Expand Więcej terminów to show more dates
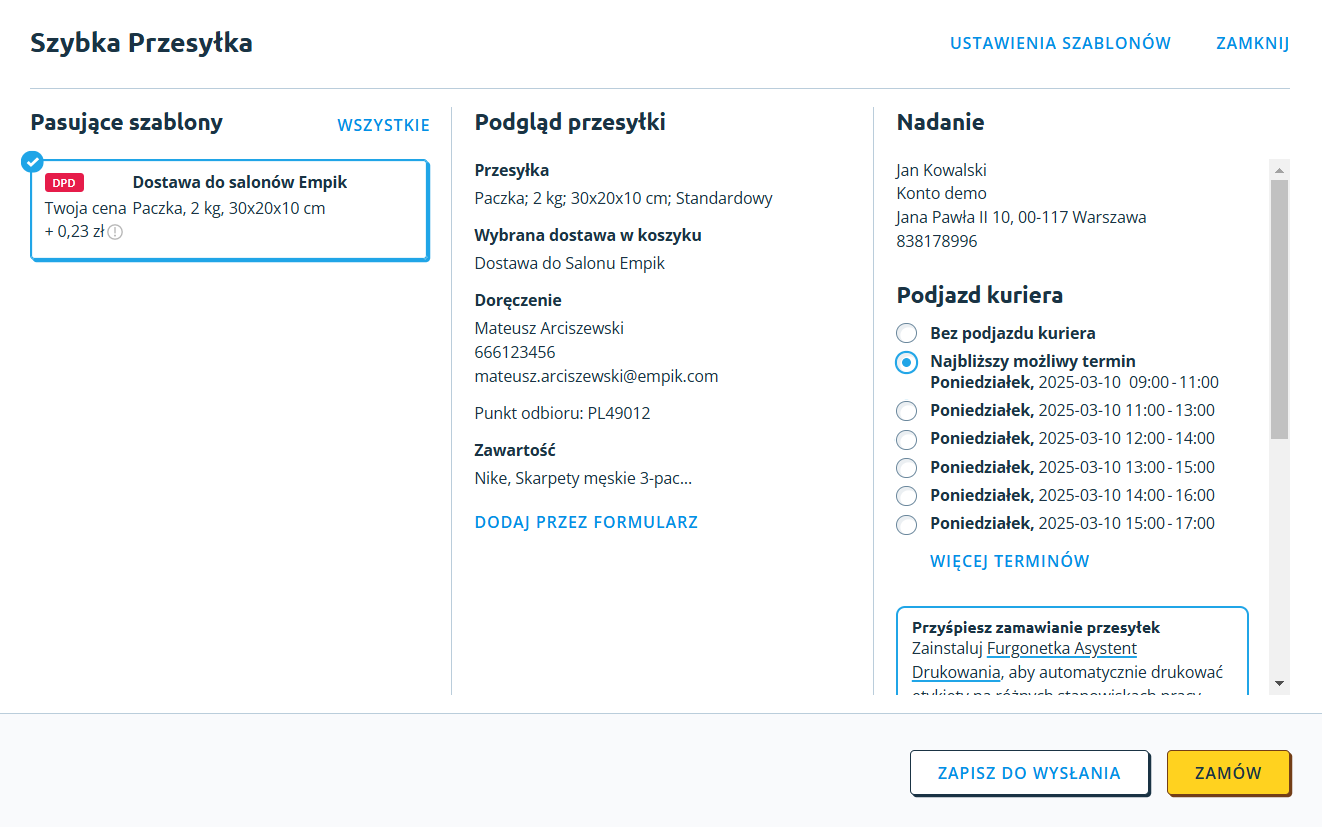 tap(1009, 561)
